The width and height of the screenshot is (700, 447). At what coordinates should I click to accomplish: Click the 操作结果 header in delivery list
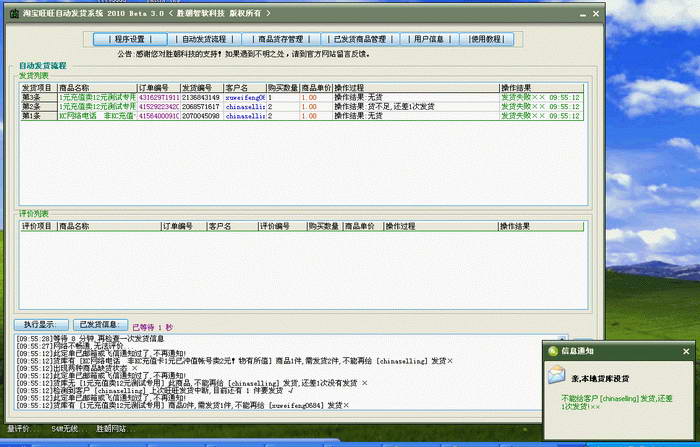[x=541, y=88]
